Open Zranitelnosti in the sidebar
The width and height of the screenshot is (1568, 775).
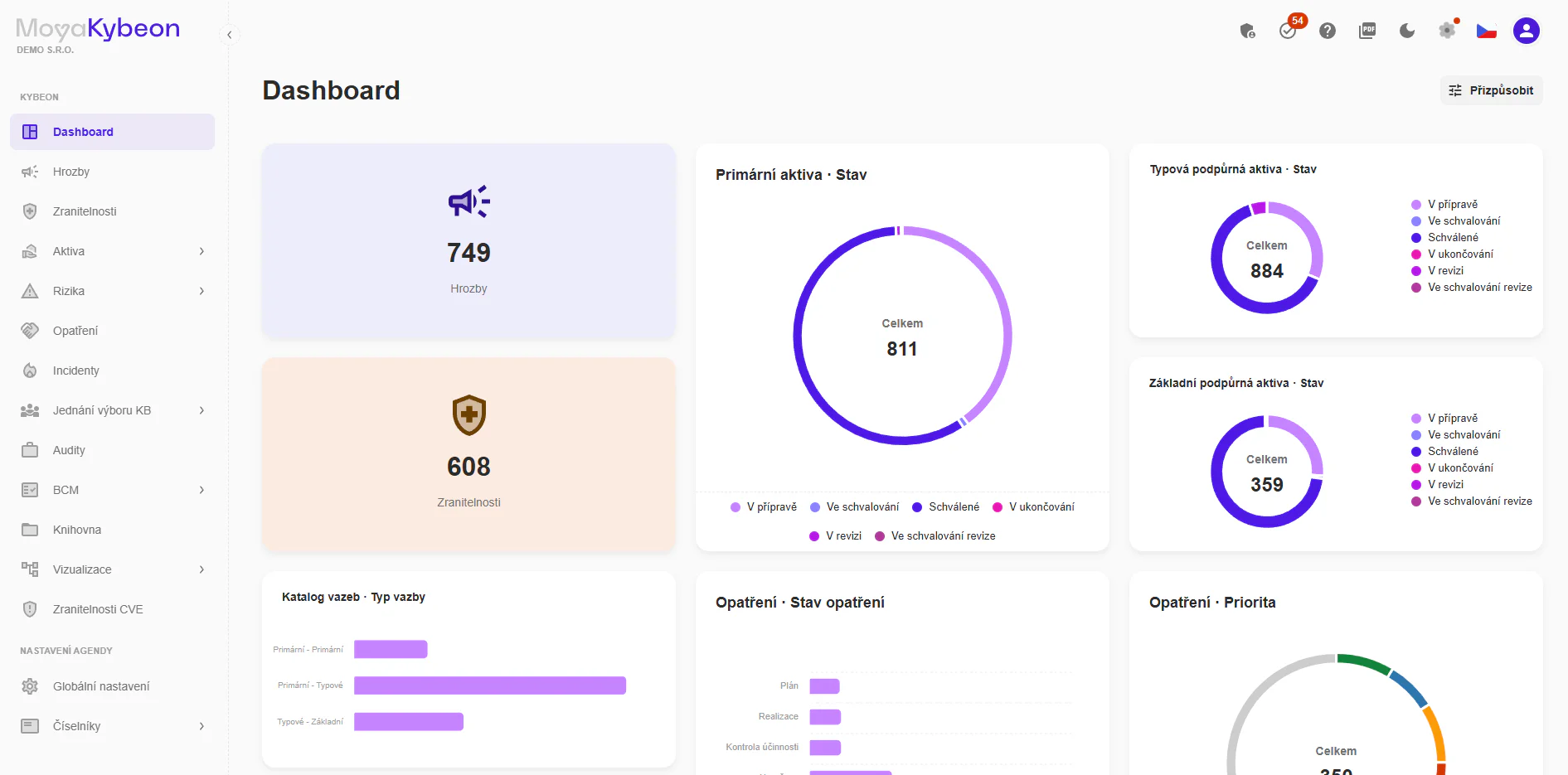(112, 211)
